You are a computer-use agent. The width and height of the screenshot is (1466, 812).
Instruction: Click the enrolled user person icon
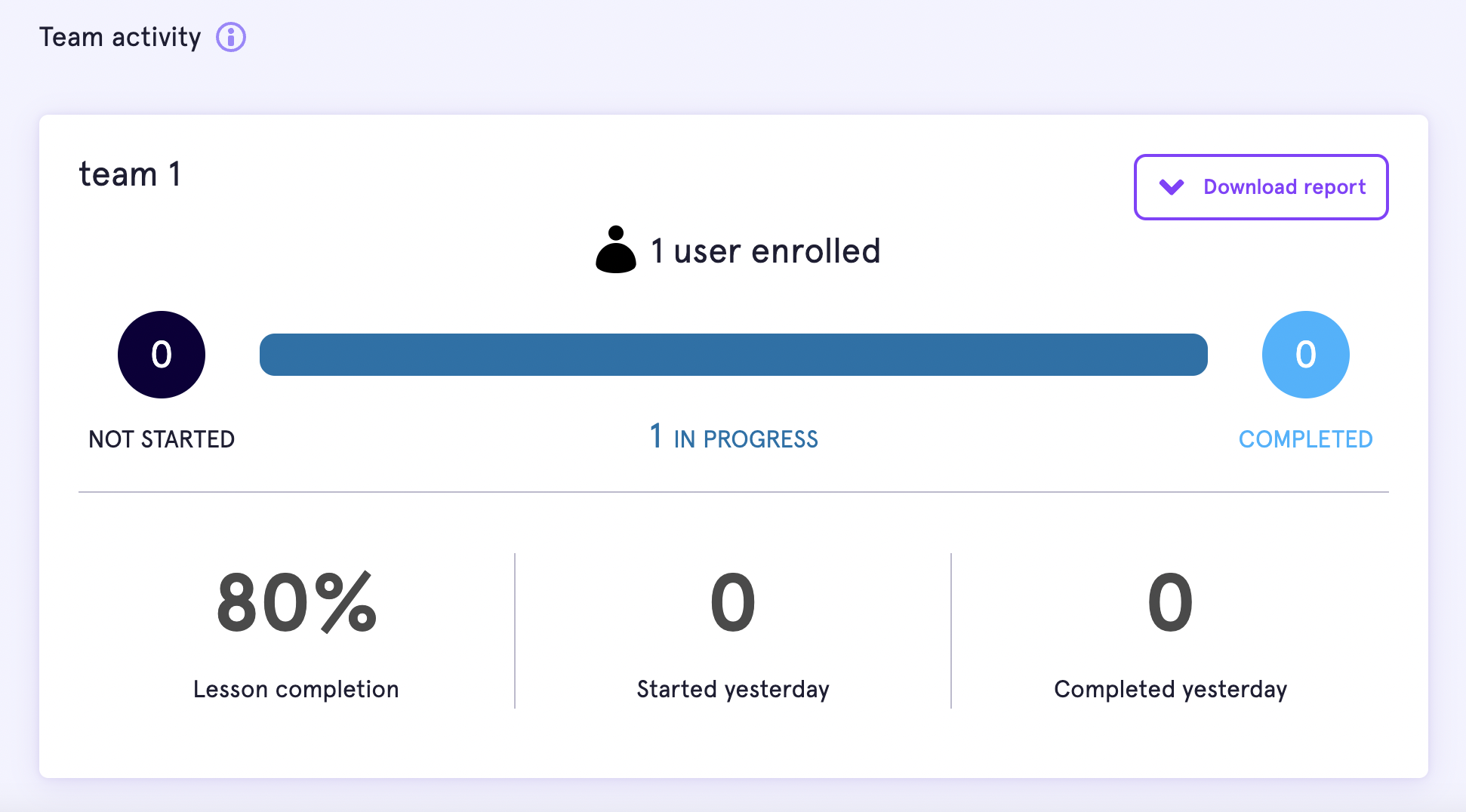[x=616, y=250]
